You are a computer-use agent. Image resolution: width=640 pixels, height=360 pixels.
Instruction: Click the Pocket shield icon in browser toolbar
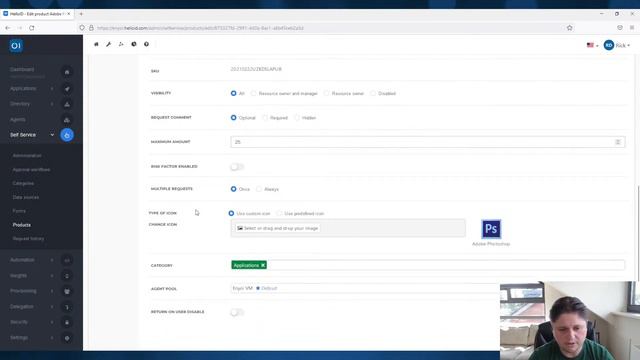coord(620,28)
